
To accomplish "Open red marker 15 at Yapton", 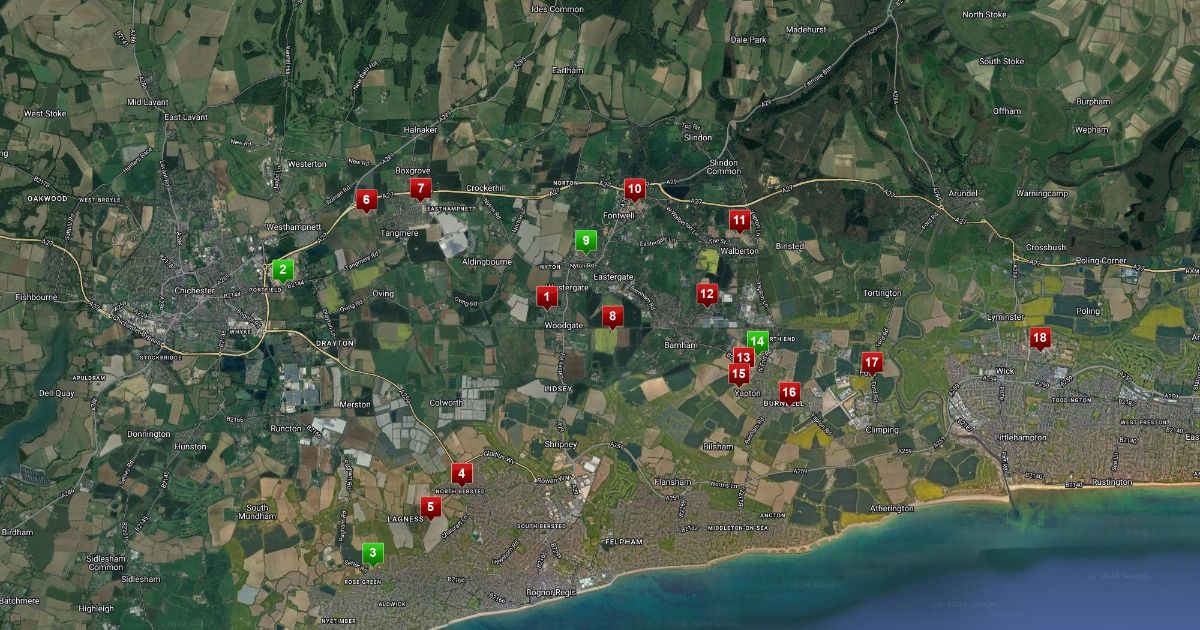I will click(x=739, y=374).
